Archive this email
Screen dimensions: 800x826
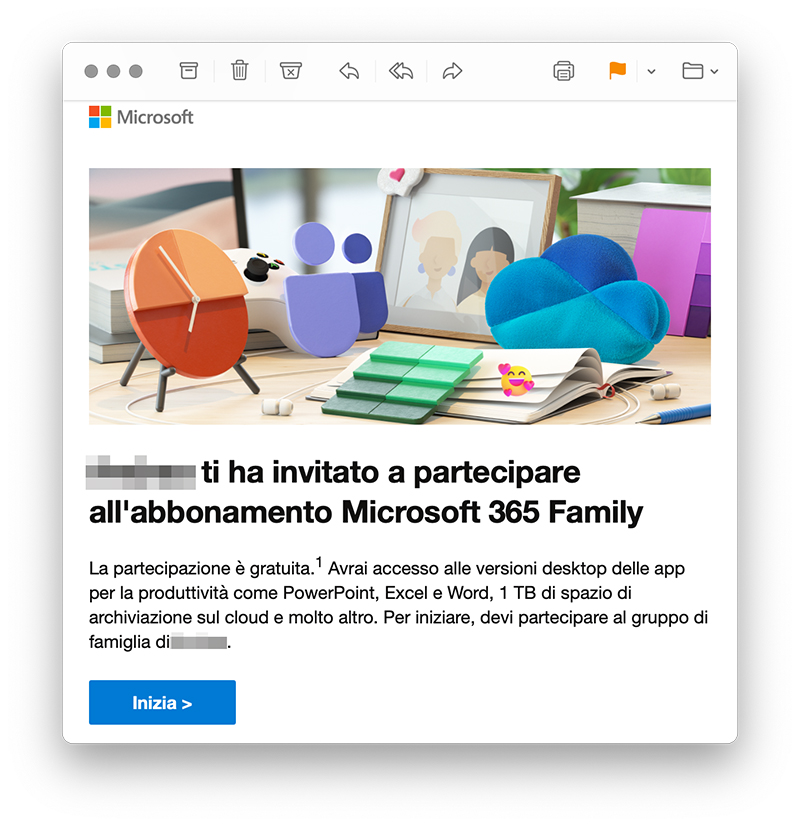click(188, 71)
